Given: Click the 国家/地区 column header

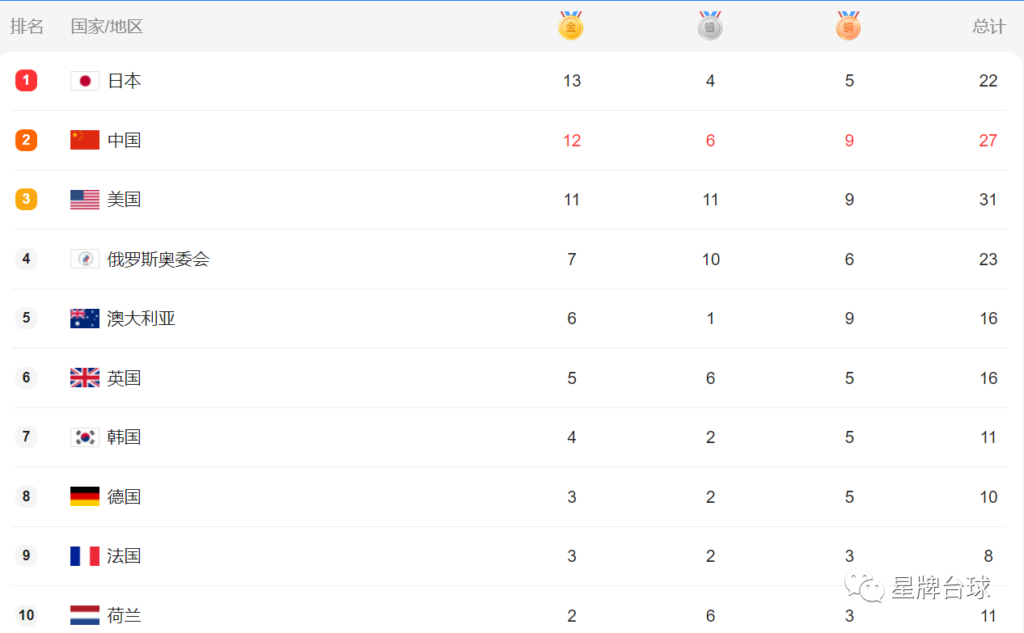Looking at the screenshot, I should coord(106,27).
